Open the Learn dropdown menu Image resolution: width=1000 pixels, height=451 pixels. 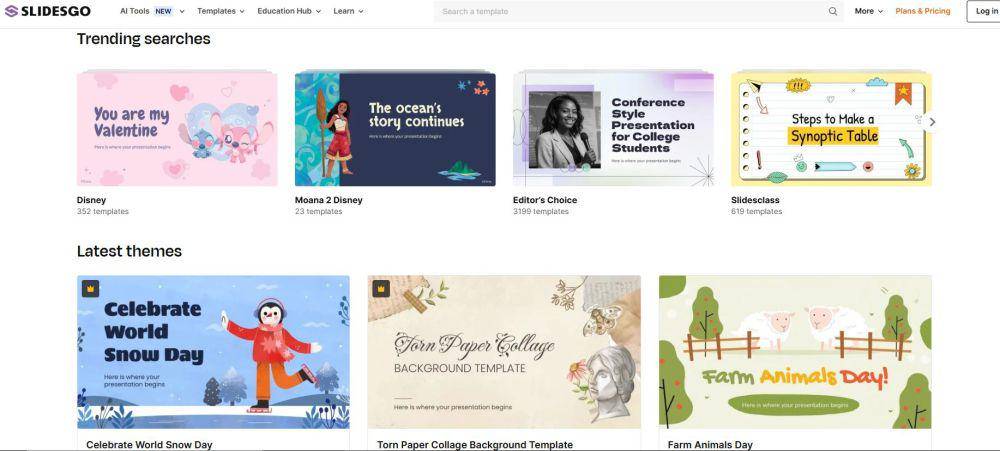pos(348,11)
